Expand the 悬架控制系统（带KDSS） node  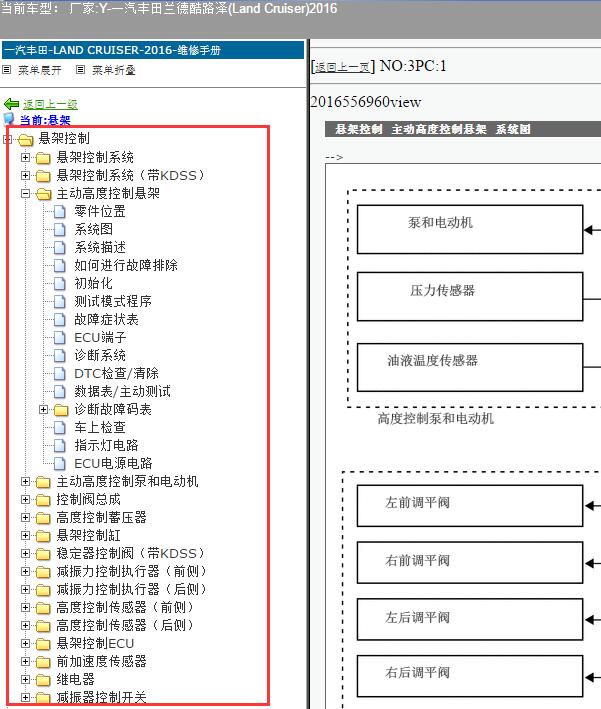click(25, 175)
